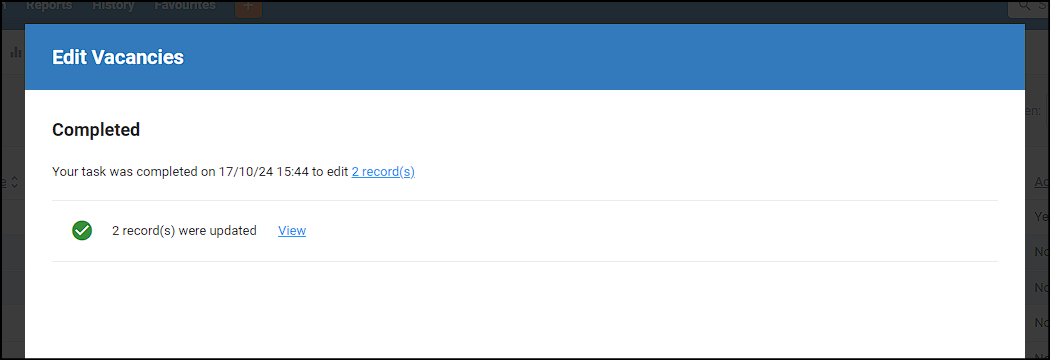Screen dimensions: 1050x360
Task: Click the 'Ye' cell in right column
Action: click(1041, 217)
